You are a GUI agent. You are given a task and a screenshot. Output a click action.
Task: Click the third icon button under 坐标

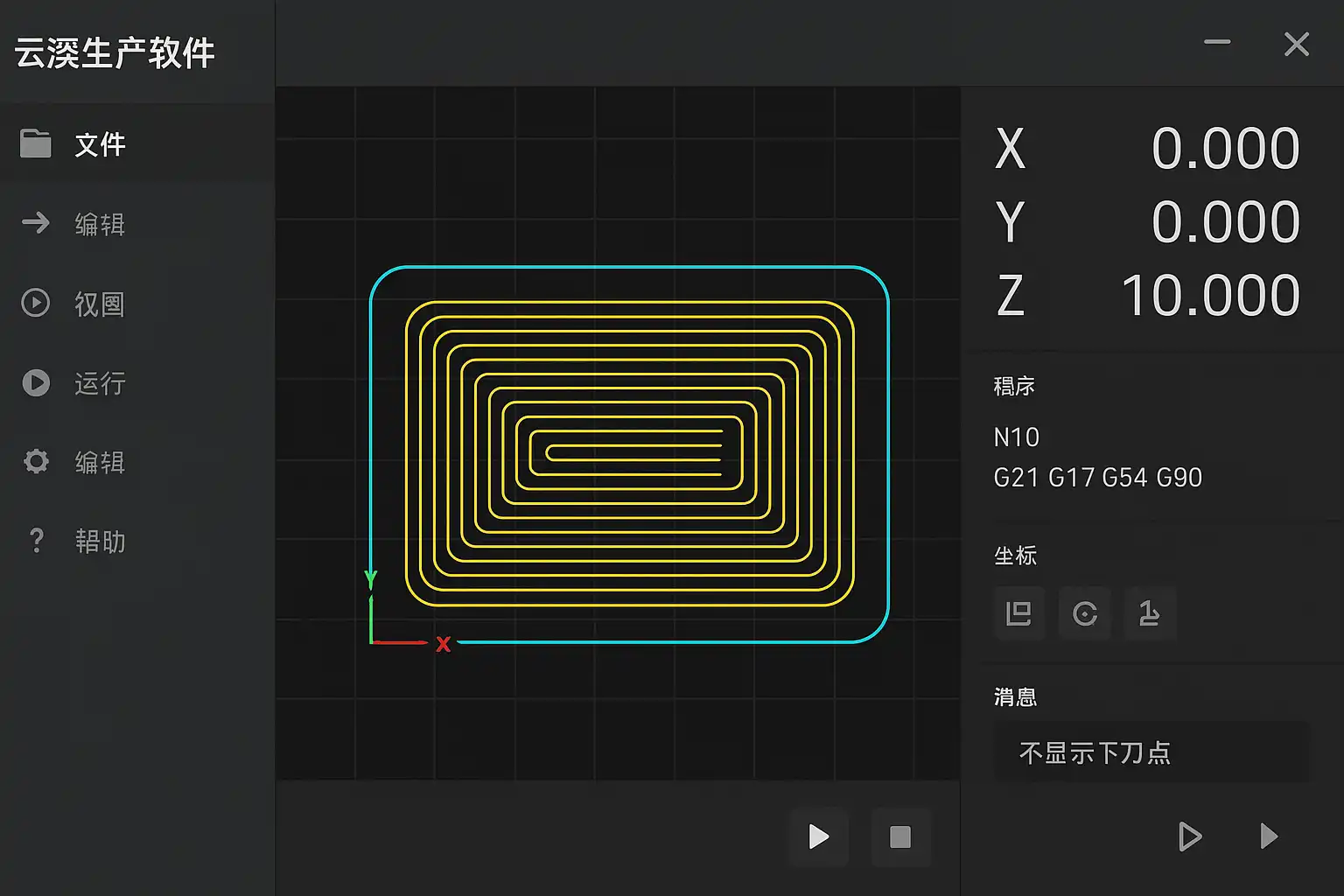[1149, 613]
